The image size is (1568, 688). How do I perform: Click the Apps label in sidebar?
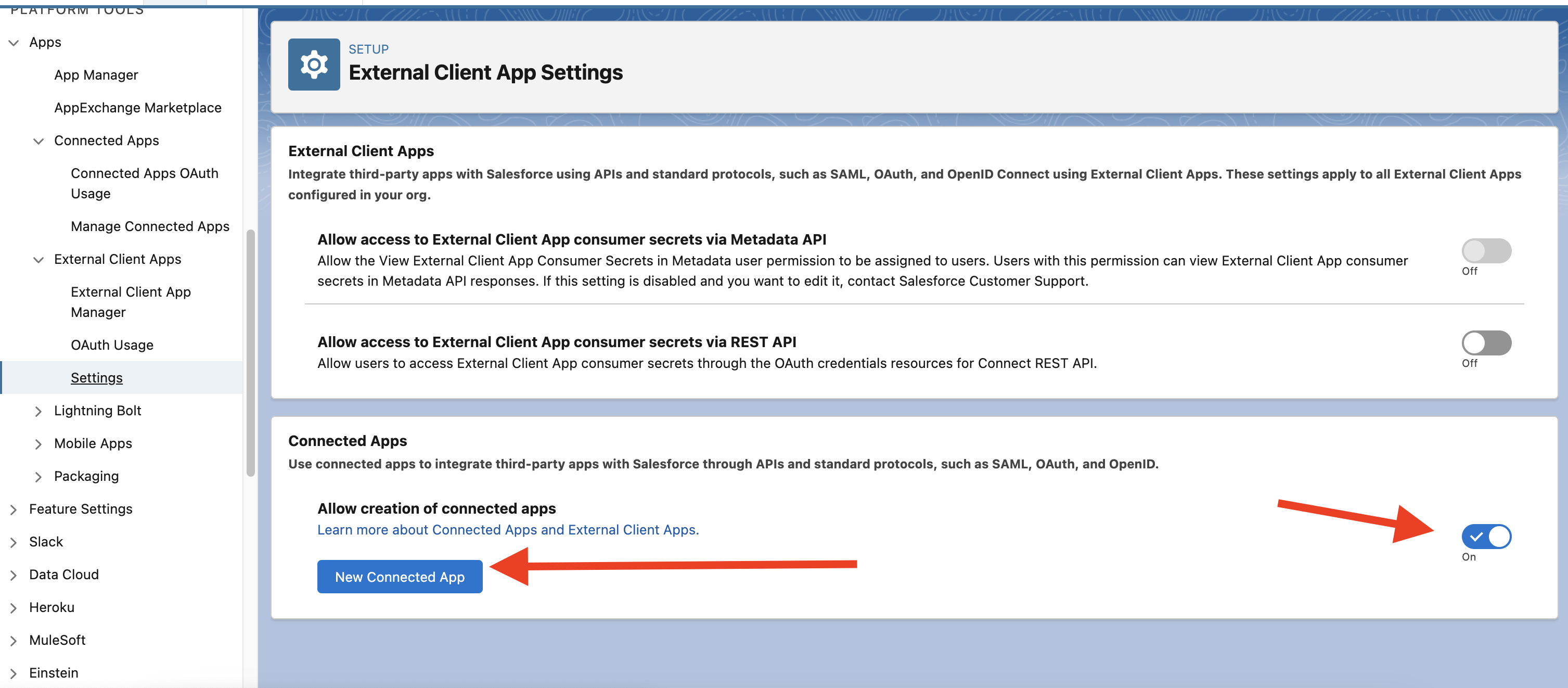pyautogui.click(x=45, y=42)
